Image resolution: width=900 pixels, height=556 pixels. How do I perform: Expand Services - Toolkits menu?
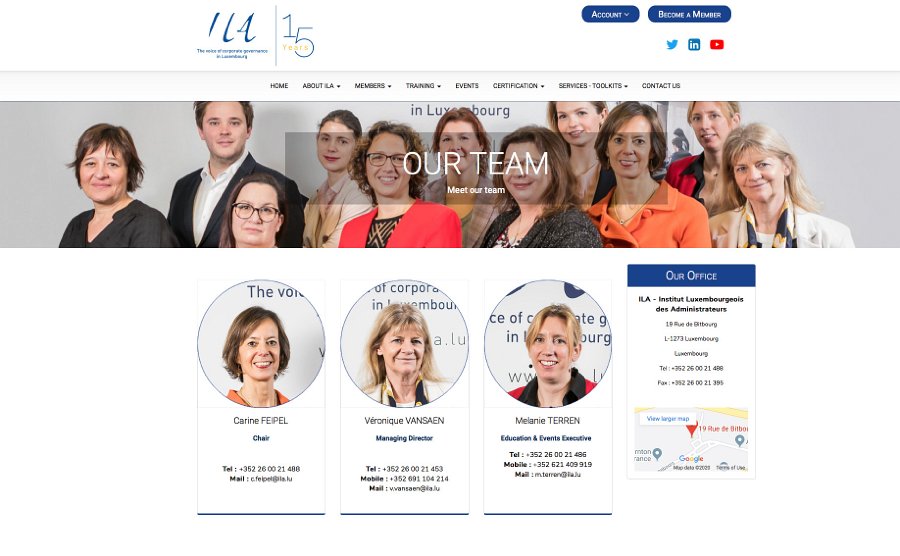593,86
